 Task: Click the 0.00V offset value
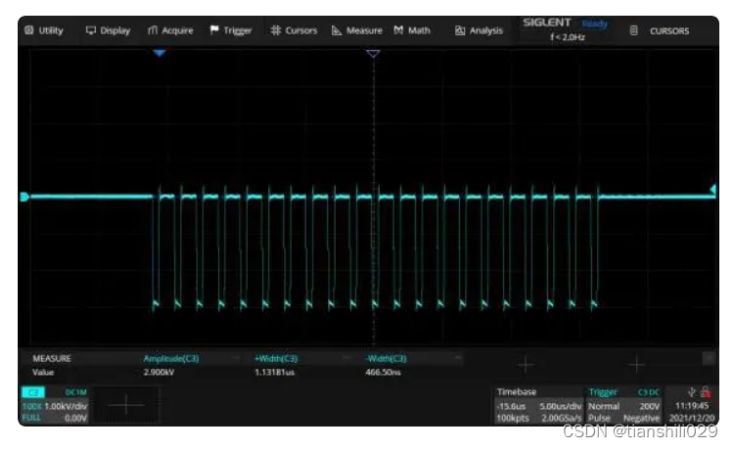click(x=76, y=418)
